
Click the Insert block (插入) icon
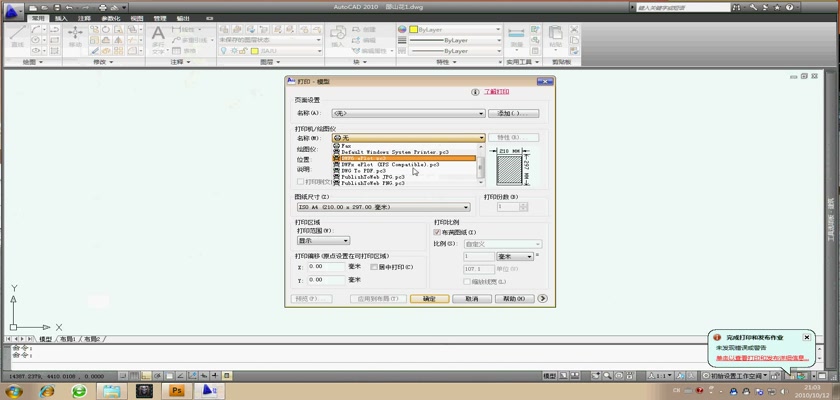(x=337, y=36)
